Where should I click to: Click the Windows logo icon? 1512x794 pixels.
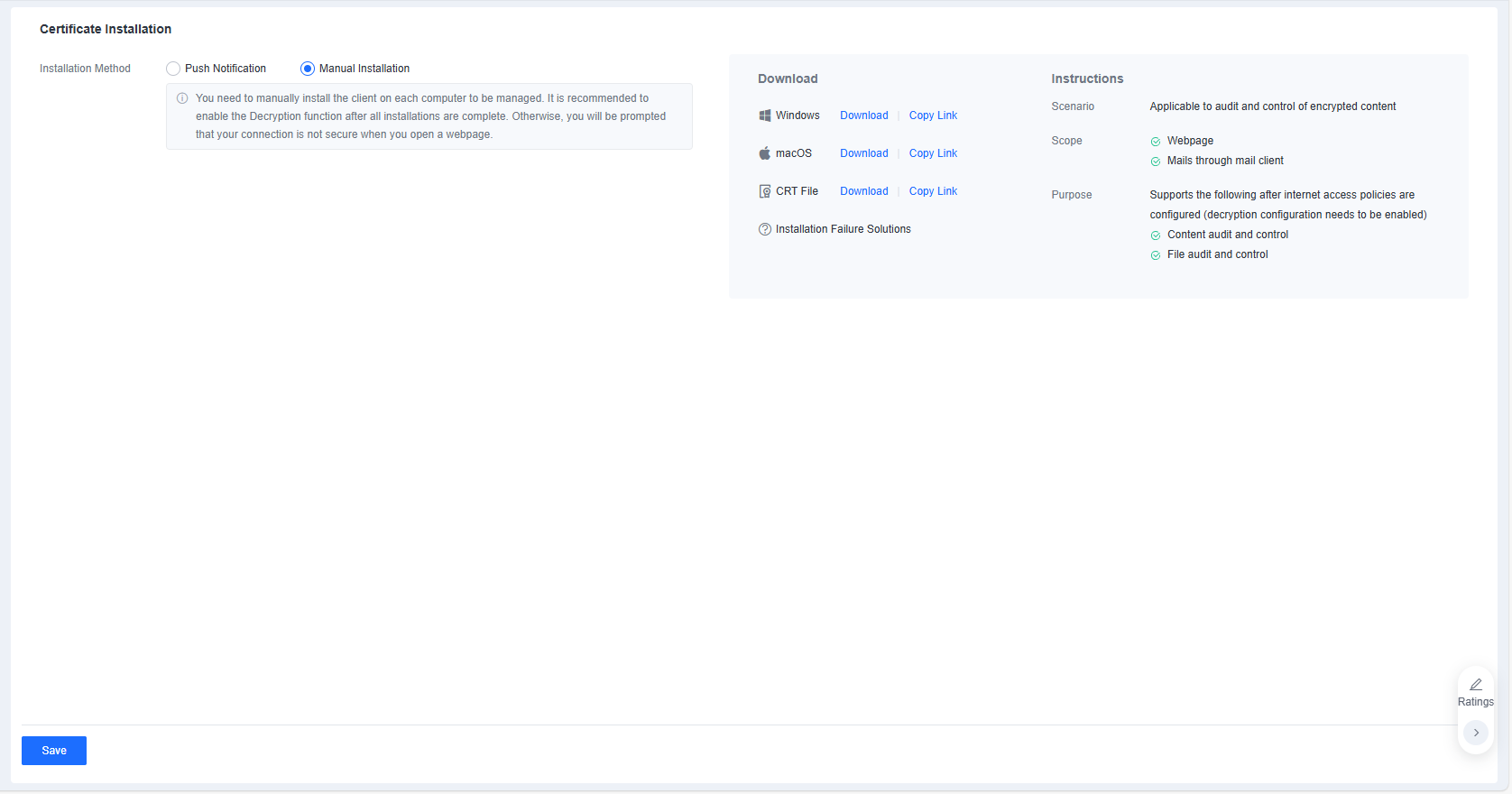coord(765,115)
